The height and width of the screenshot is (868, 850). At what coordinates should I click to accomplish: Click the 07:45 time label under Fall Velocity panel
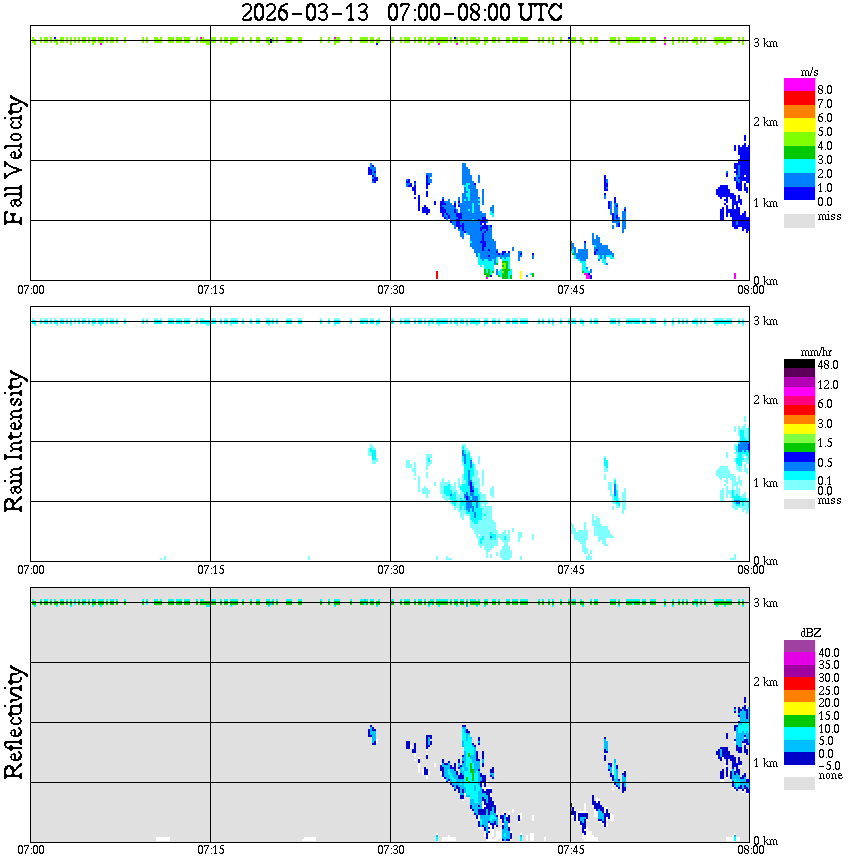click(x=570, y=290)
